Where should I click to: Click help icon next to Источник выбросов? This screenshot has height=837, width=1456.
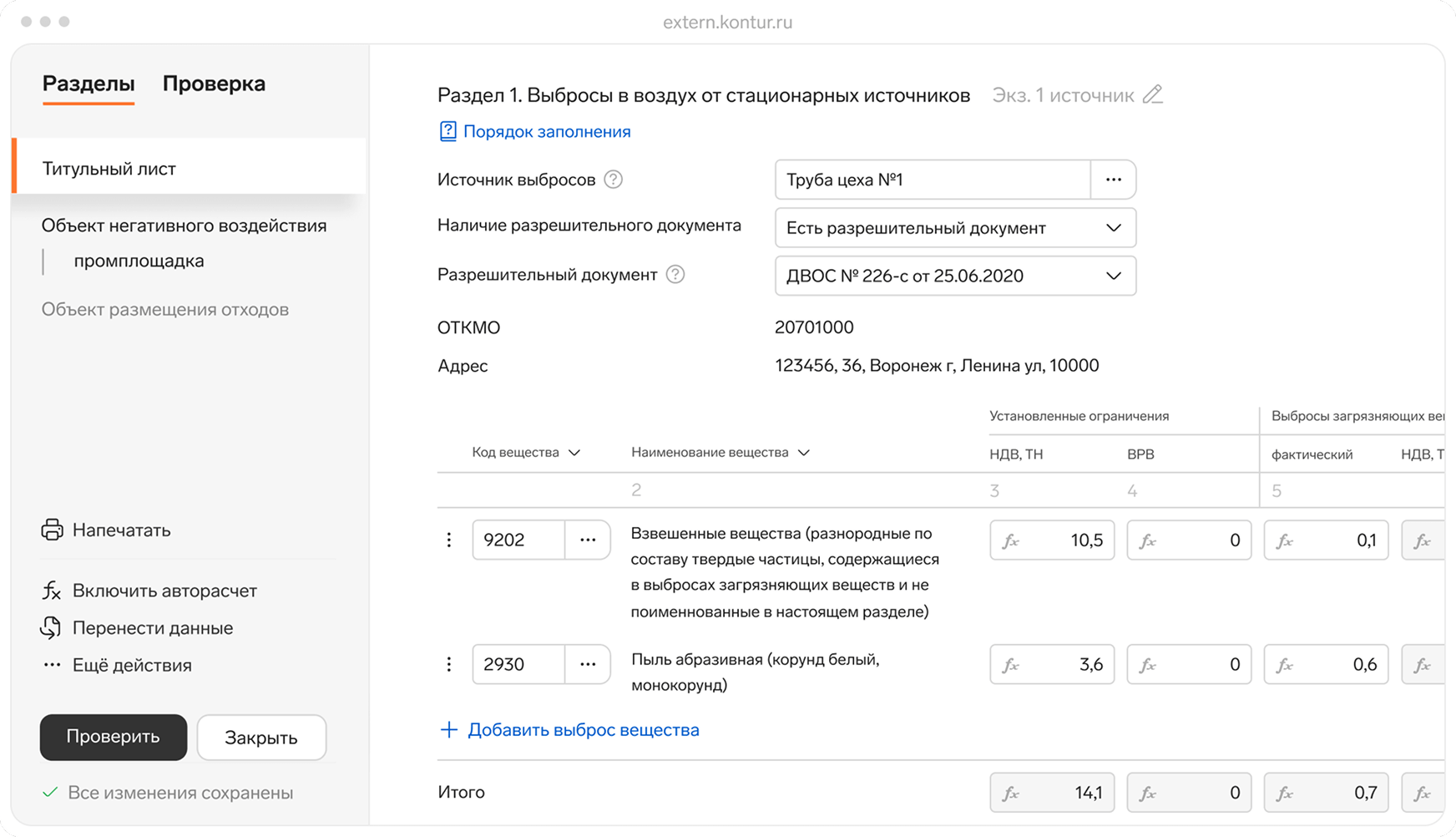click(x=614, y=180)
